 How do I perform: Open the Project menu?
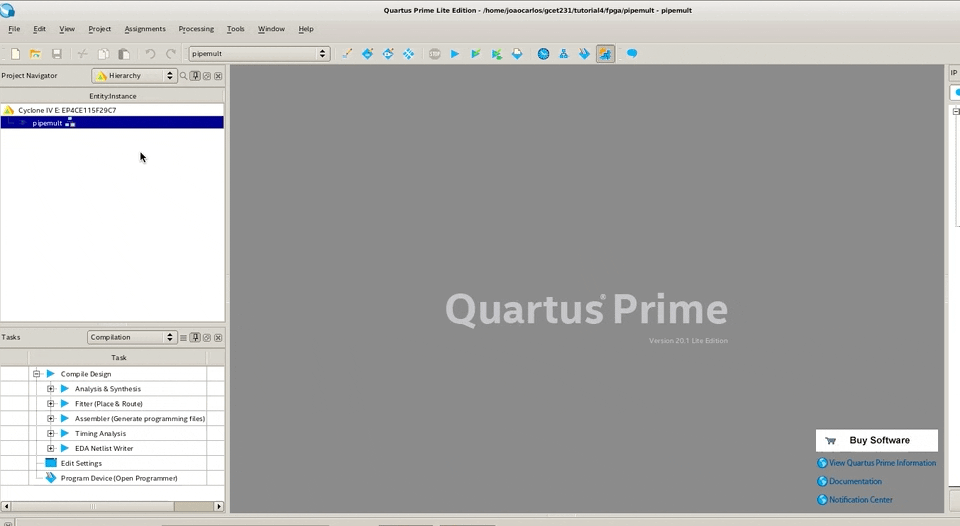(x=99, y=29)
